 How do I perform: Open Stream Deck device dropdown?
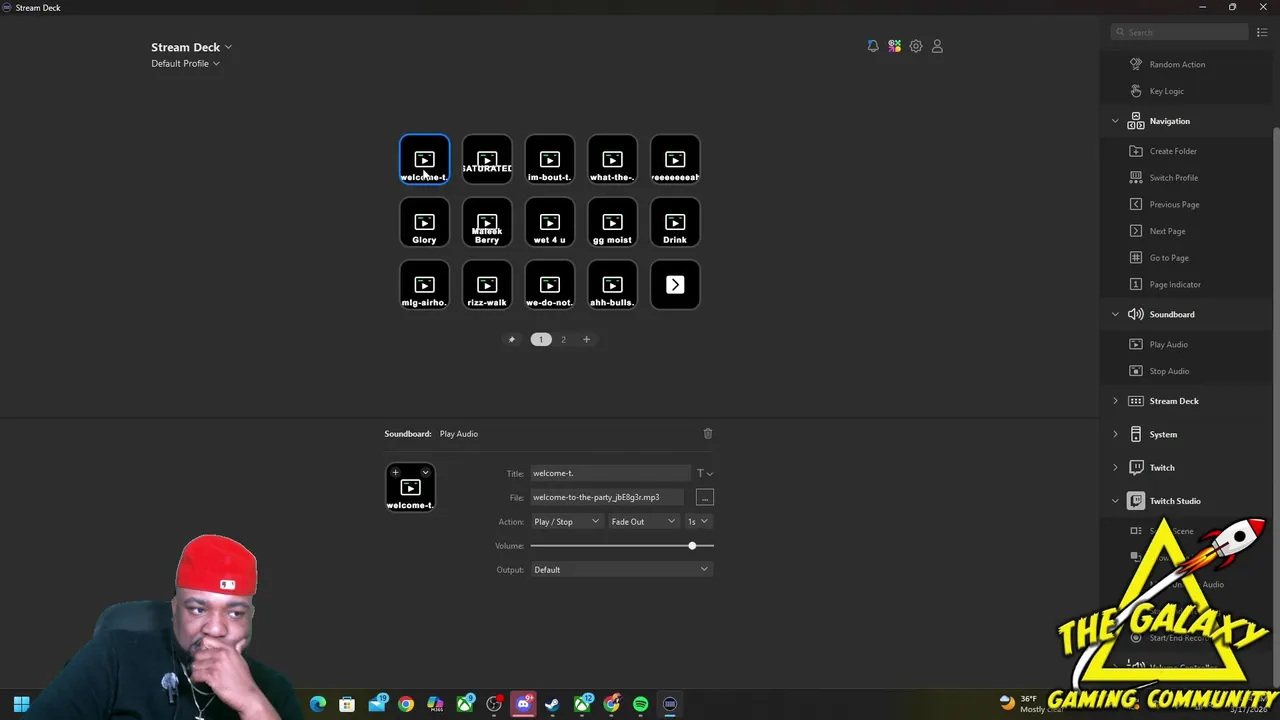click(x=191, y=47)
